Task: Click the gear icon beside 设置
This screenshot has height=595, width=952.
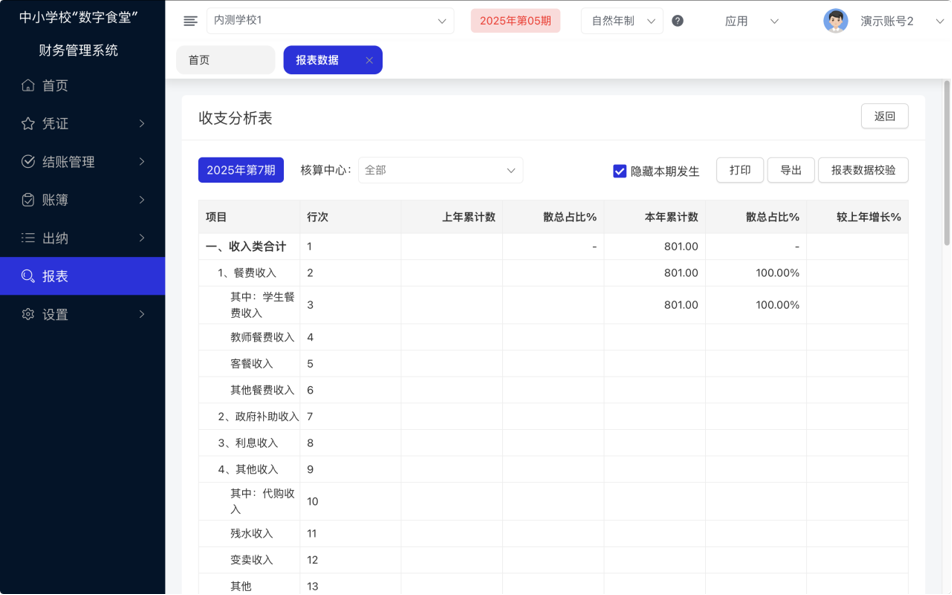Action: tap(28, 314)
